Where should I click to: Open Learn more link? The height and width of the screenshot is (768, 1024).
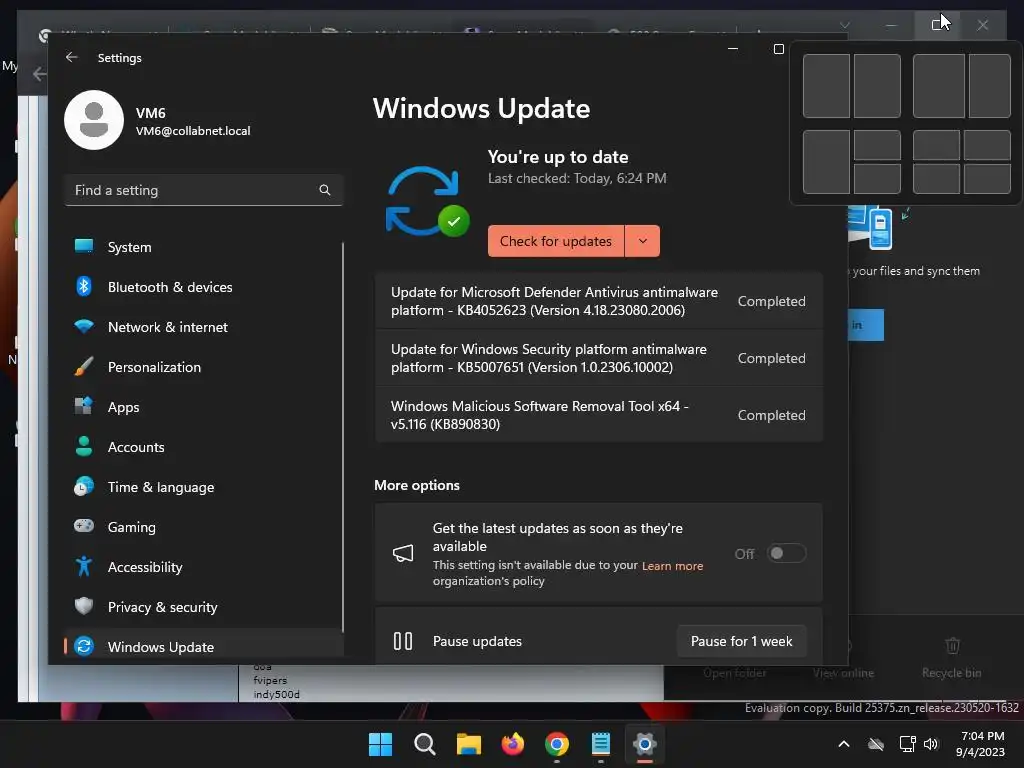(x=672, y=566)
